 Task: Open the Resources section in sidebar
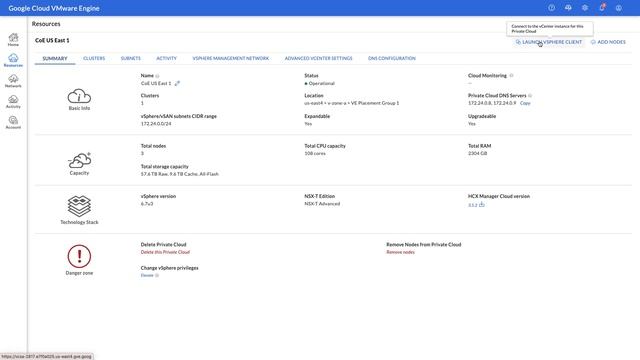point(13,60)
